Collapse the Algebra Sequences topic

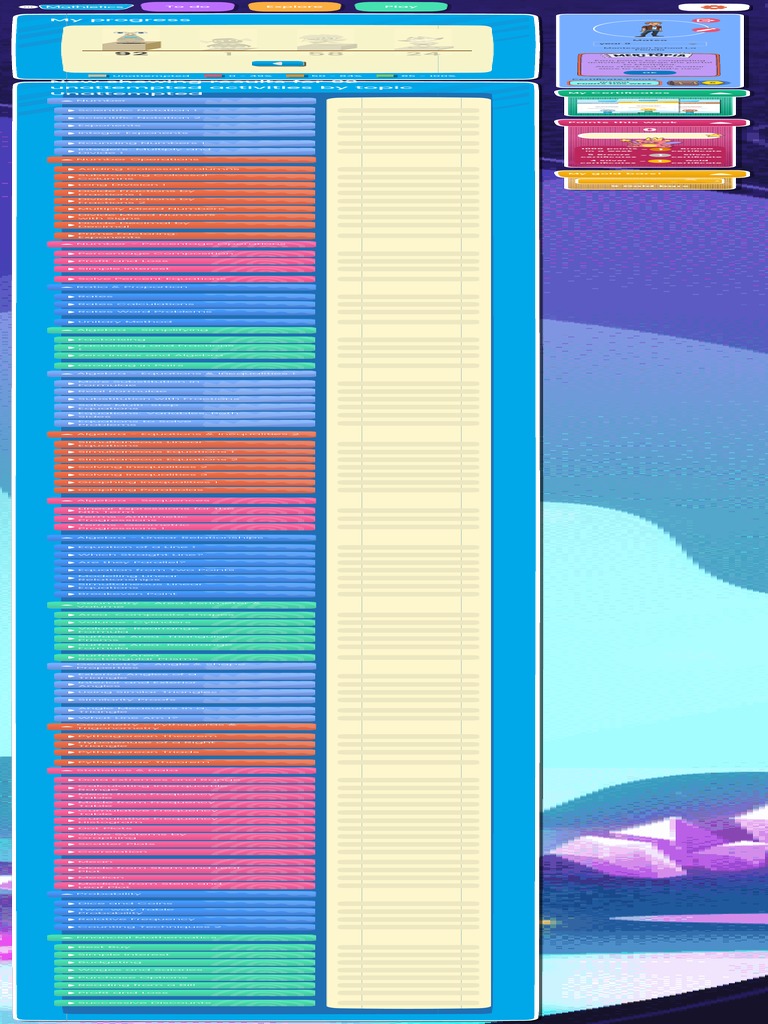pos(182,501)
